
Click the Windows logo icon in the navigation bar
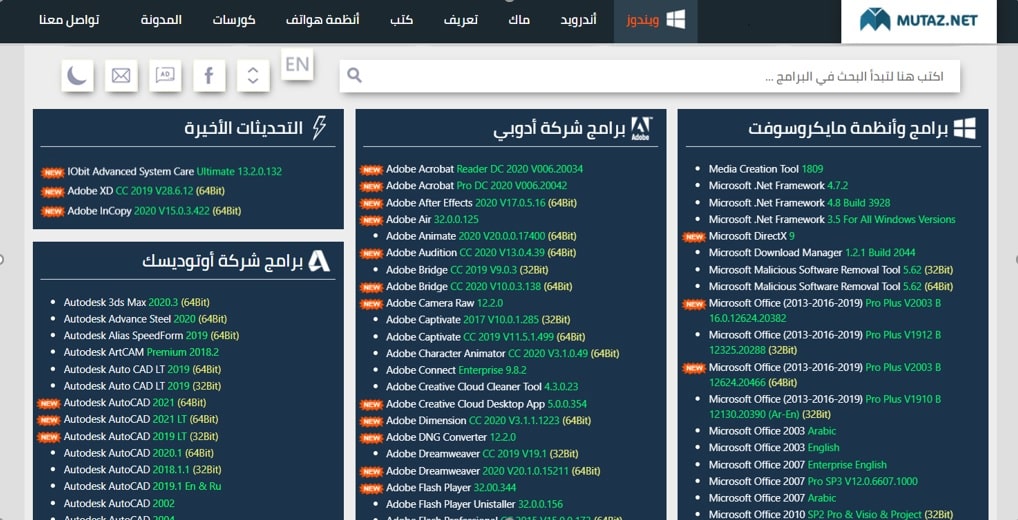click(676, 20)
